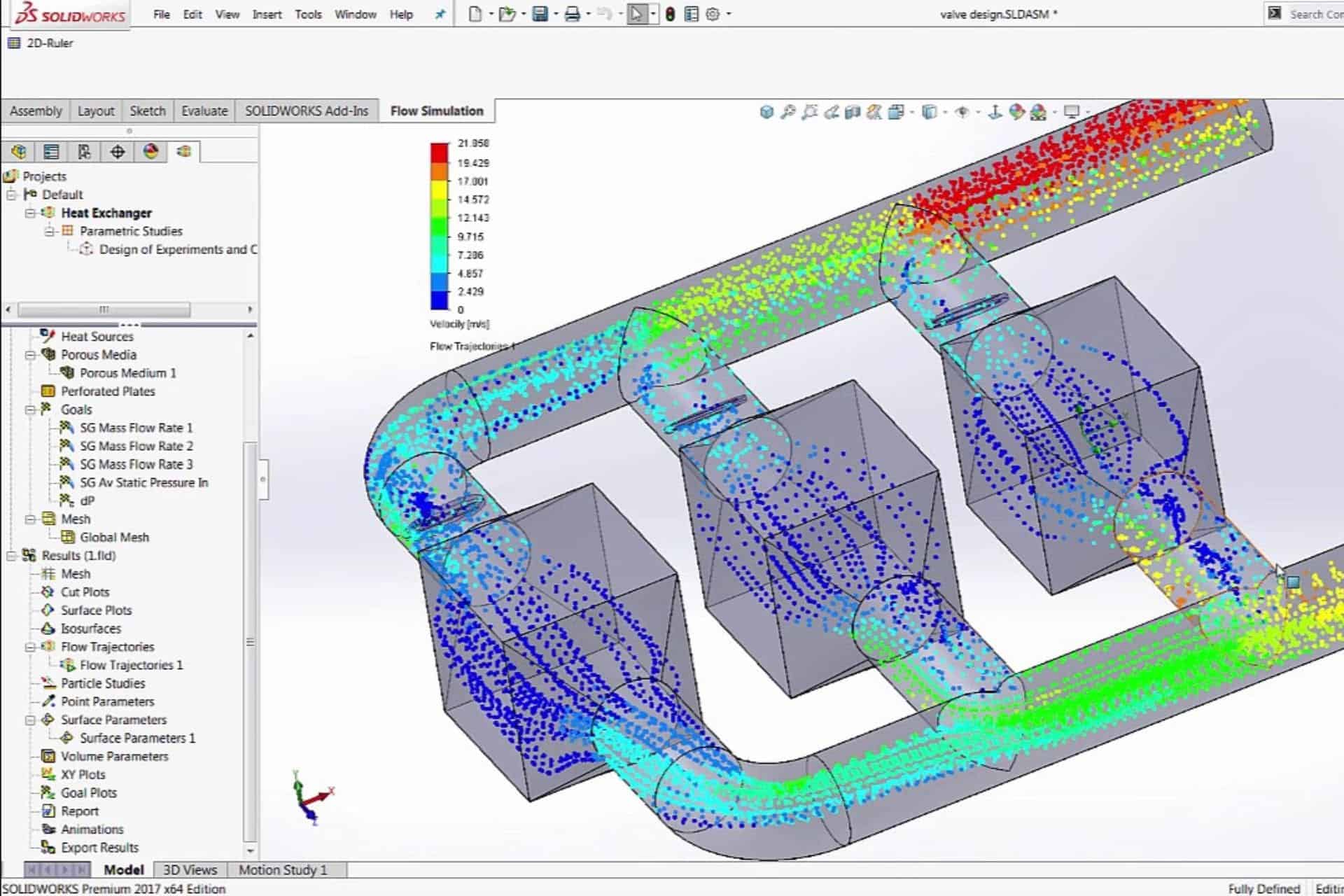Open the Edit Appearance color ball icon

(1016, 112)
